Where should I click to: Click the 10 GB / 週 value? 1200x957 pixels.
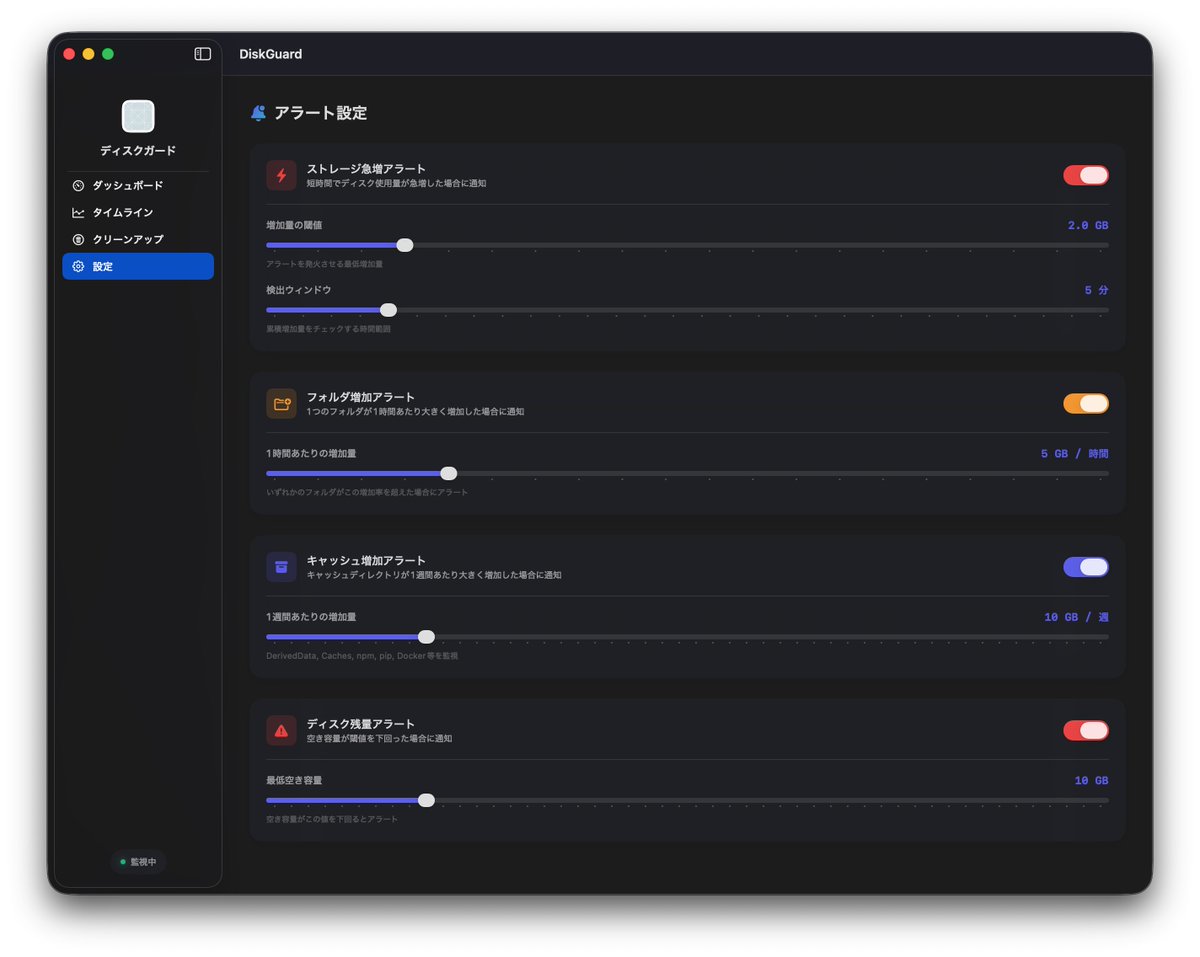pyautogui.click(x=1077, y=618)
